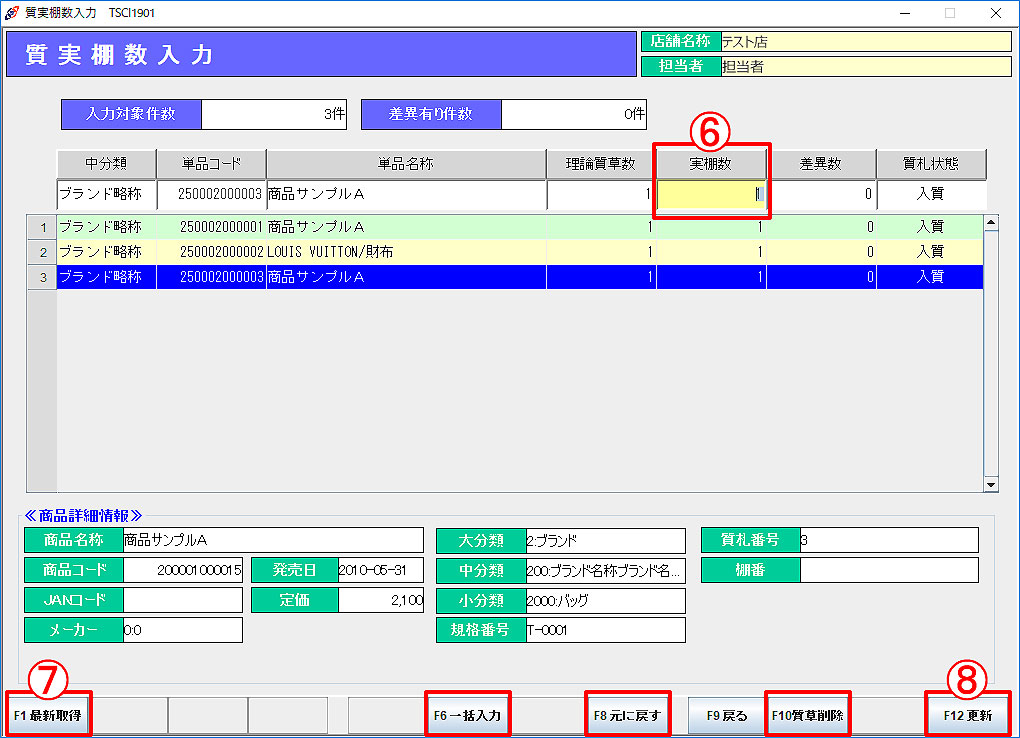This screenshot has width=1020, height=738.
Task: Click the F12 更新 button
Action: [967, 715]
